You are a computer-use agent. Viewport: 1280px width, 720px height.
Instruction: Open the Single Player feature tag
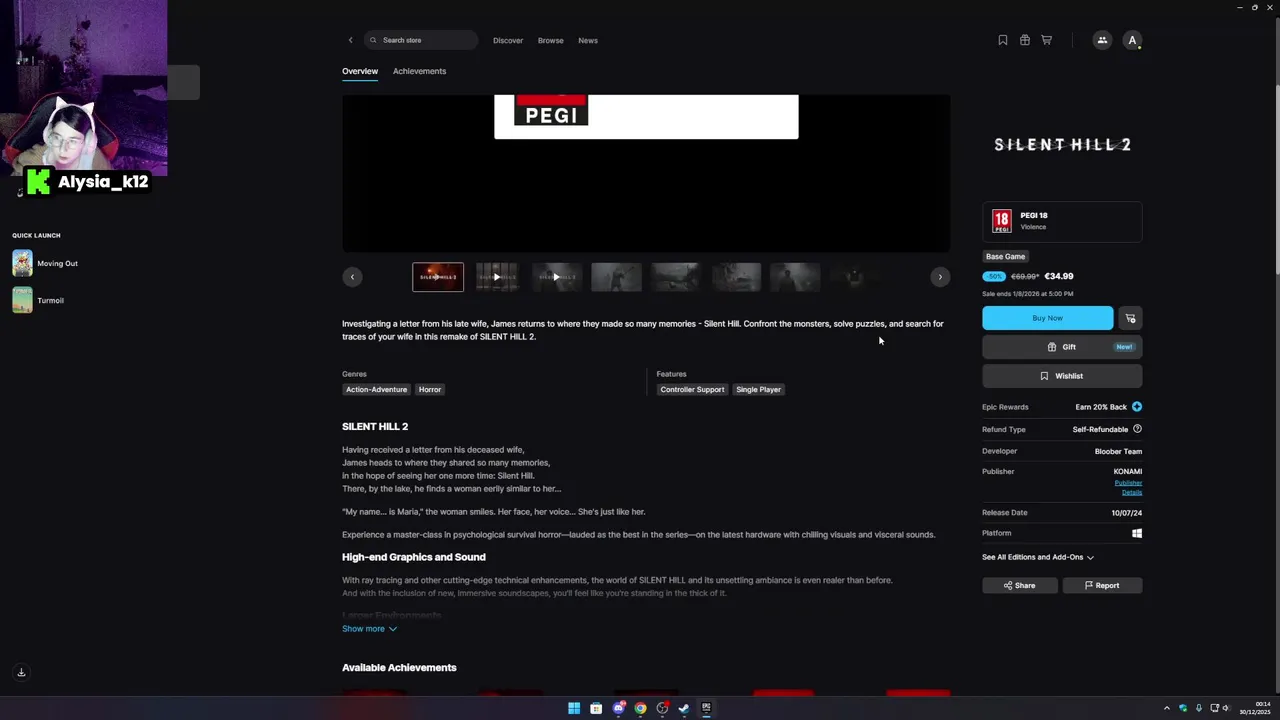(x=758, y=389)
